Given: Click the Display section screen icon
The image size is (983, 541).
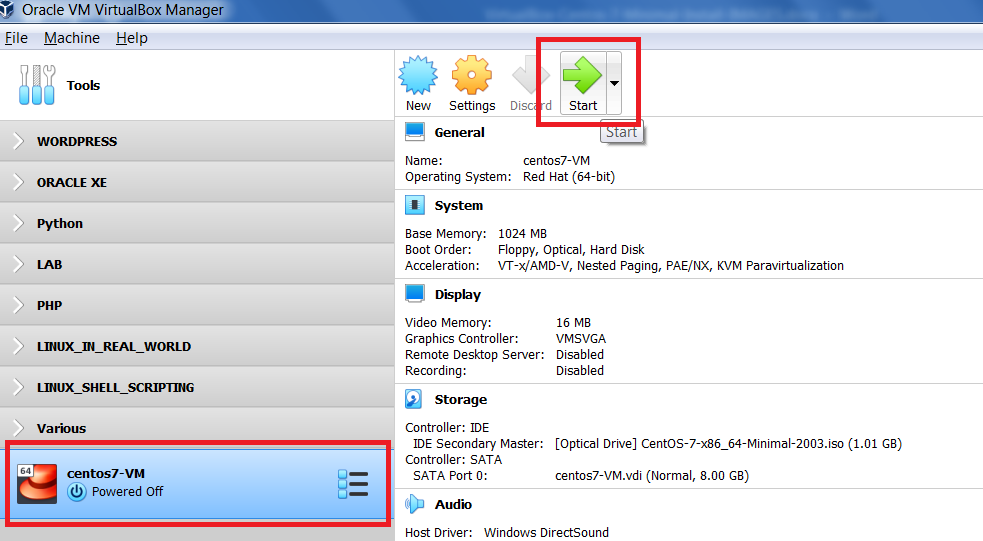Looking at the screenshot, I should tap(415, 294).
